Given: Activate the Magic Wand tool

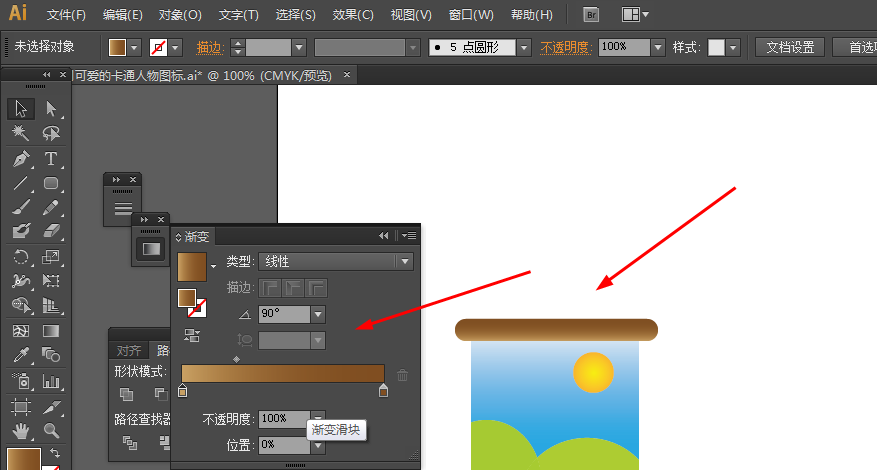Looking at the screenshot, I should click(21, 134).
